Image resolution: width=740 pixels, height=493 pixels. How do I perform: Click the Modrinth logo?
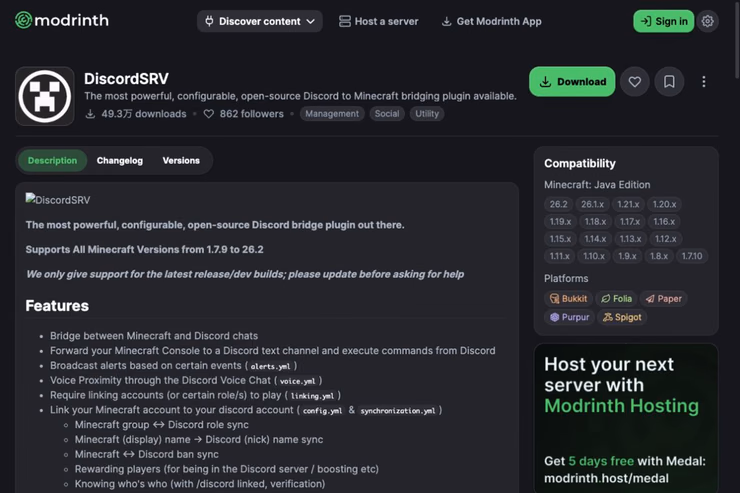(x=62, y=20)
